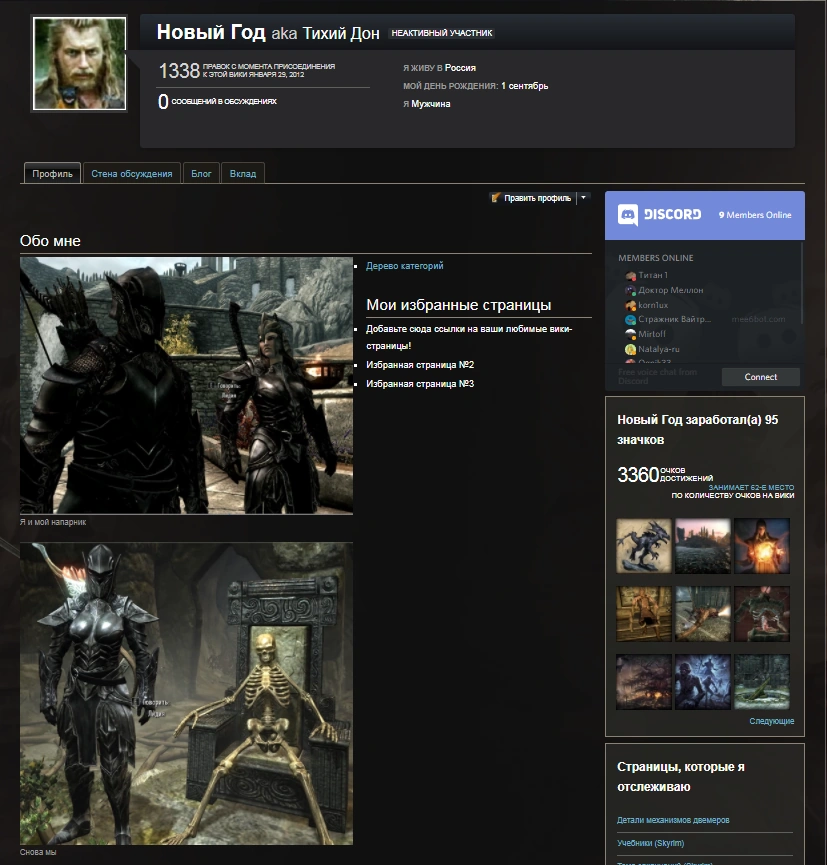This screenshot has width=827, height=865.
Task: Open followed page Детали механизмов двемеров
Action: [673, 820]
